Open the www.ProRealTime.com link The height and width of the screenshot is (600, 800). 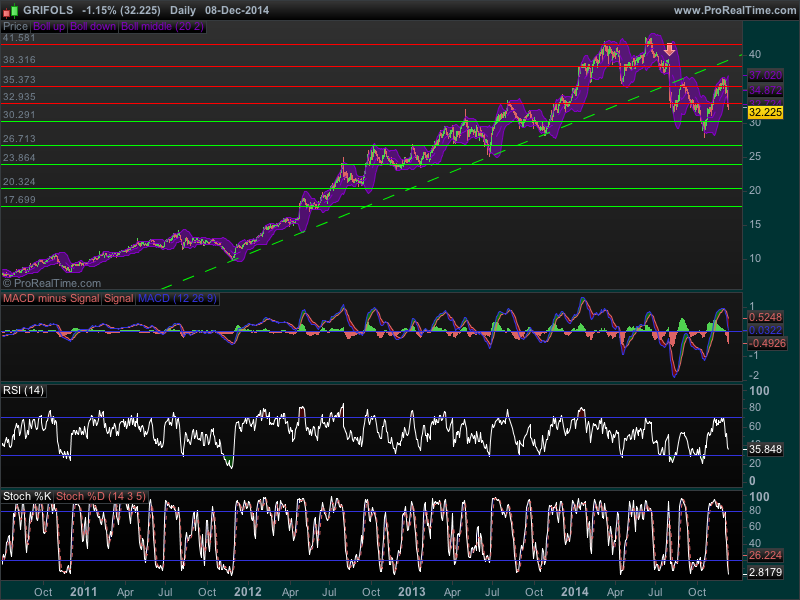point(735,10)
